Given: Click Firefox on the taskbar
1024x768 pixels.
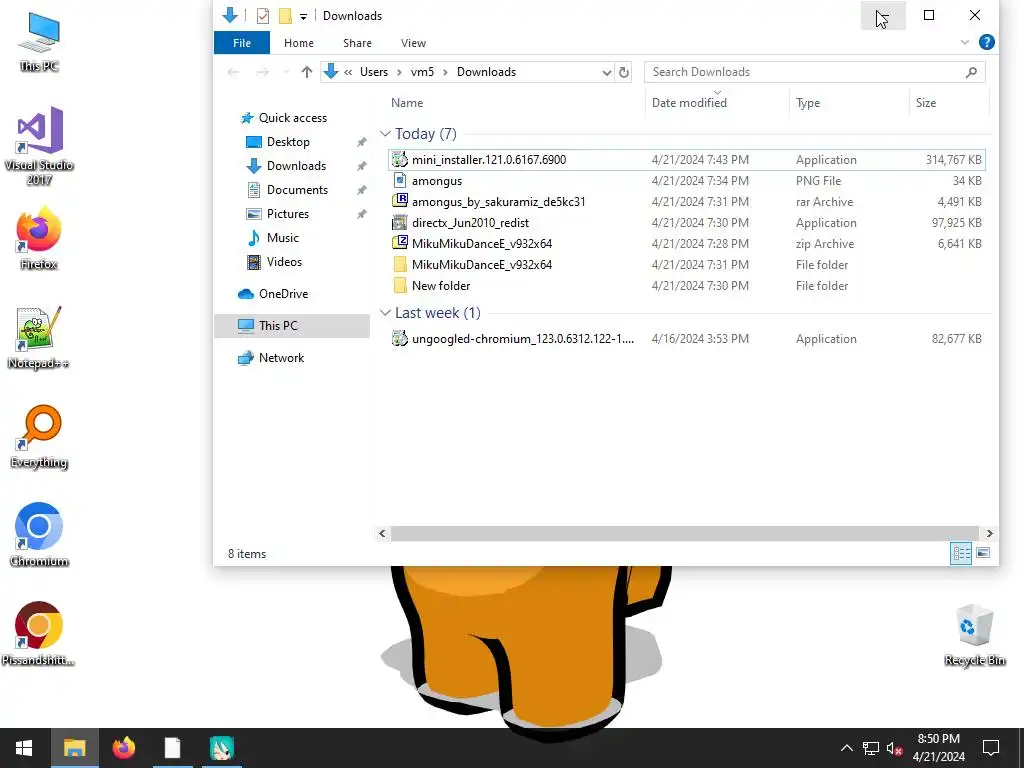Looking at the screenshot, I should [x=123, y=748].
